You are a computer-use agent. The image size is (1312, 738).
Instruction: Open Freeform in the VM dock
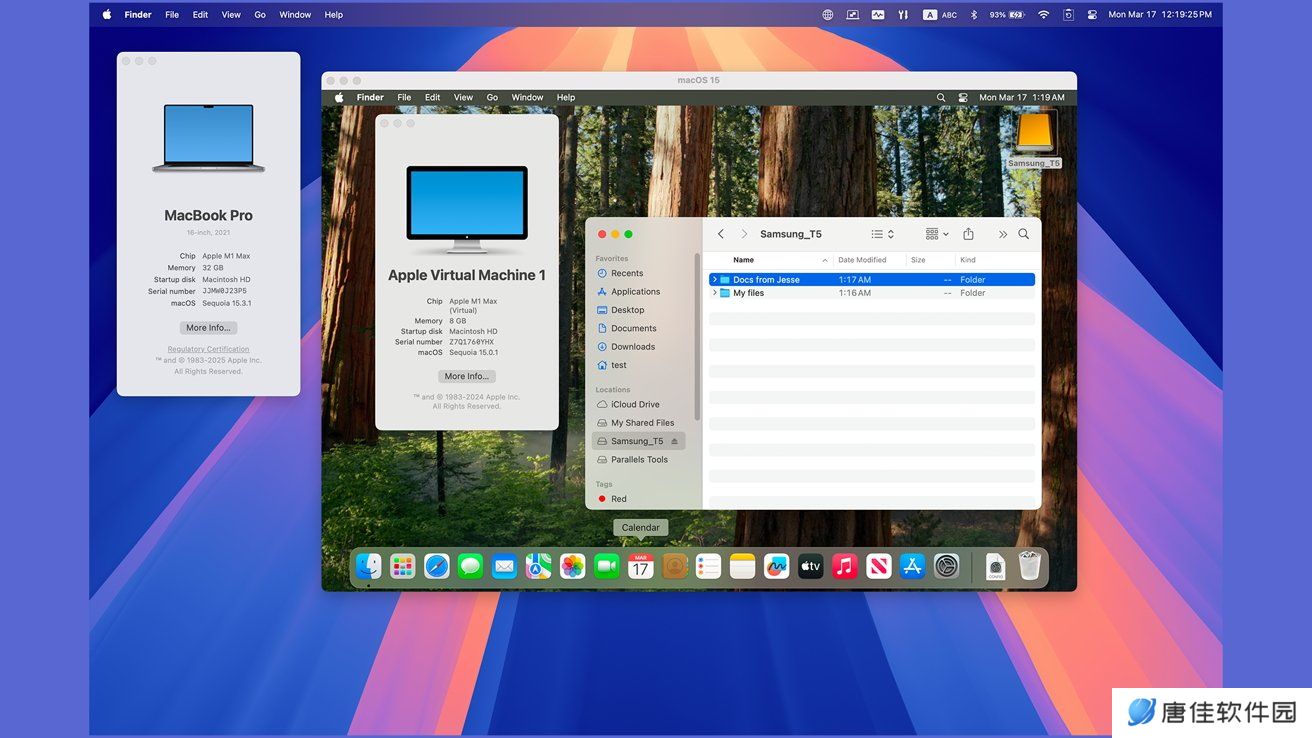point(777,567)
